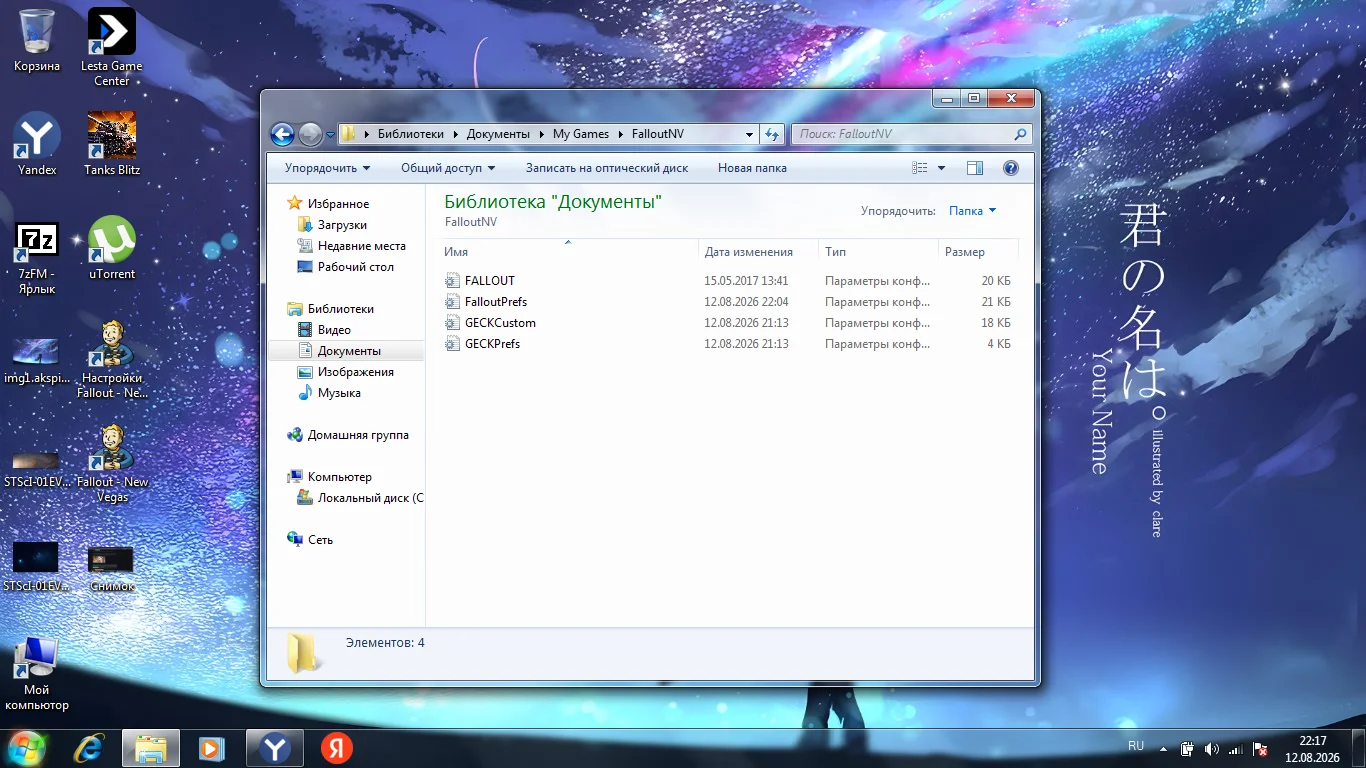Create a Новая папка
This screenshot has width=1366, height=768.
pos(752,168)
